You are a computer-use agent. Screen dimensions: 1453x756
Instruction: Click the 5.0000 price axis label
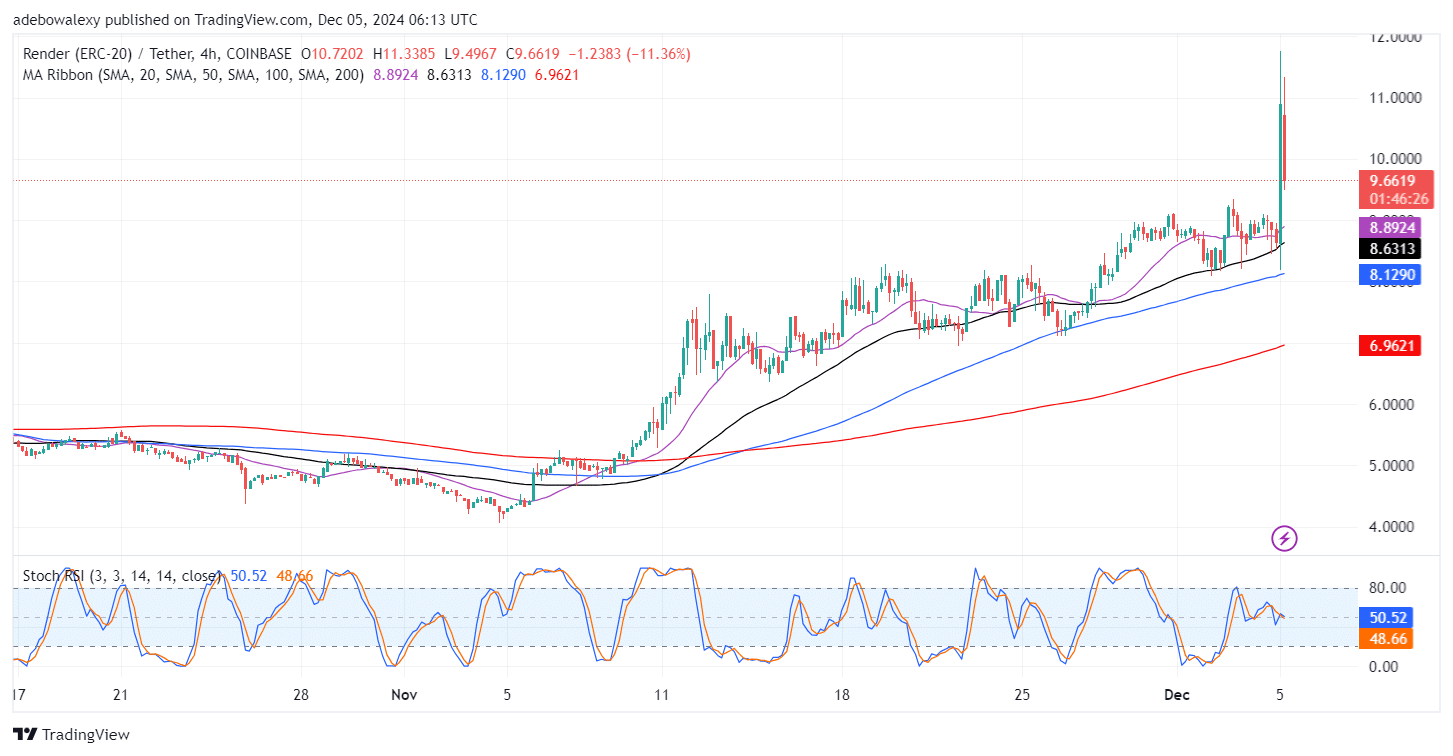(1390, 465)
